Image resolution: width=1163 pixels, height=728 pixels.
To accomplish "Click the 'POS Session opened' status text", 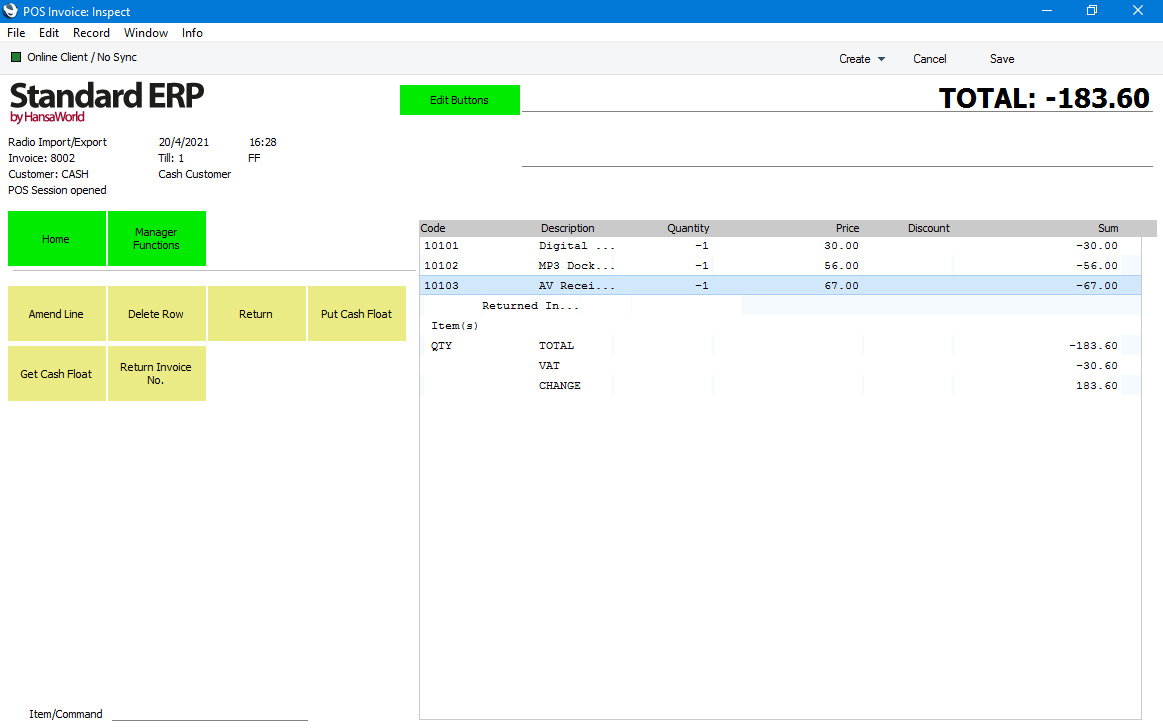I will 57,191.
